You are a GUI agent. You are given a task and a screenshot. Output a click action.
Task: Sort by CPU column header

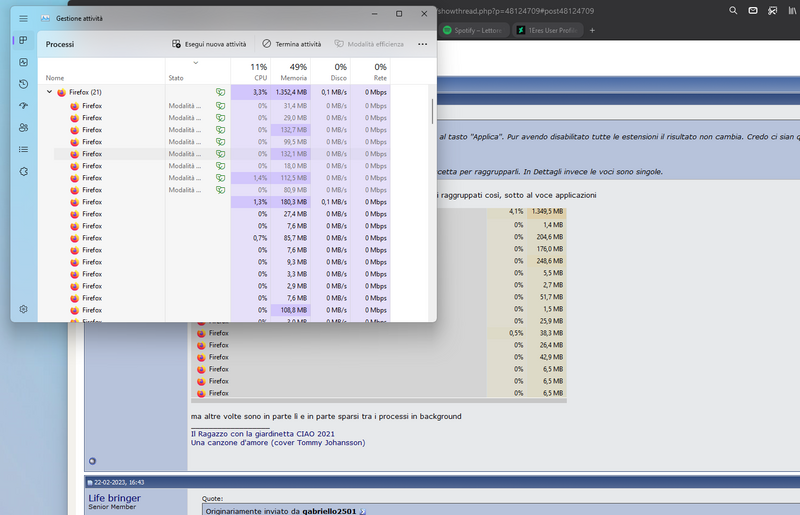[251, 72]
